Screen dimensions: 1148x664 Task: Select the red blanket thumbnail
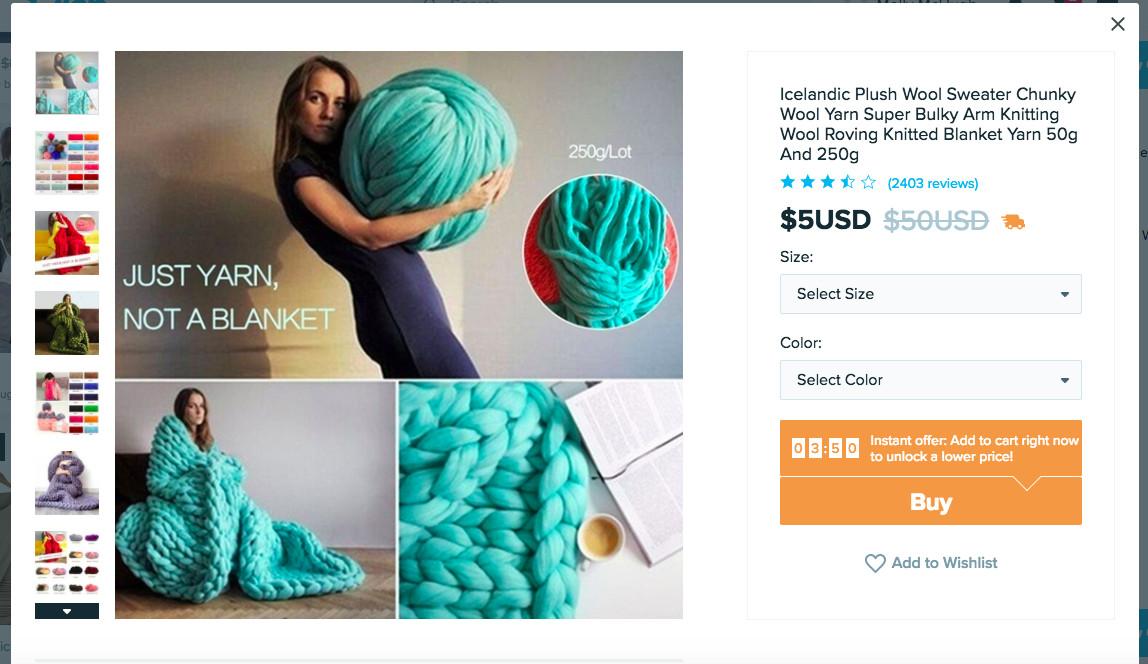[x=67, y=243]
